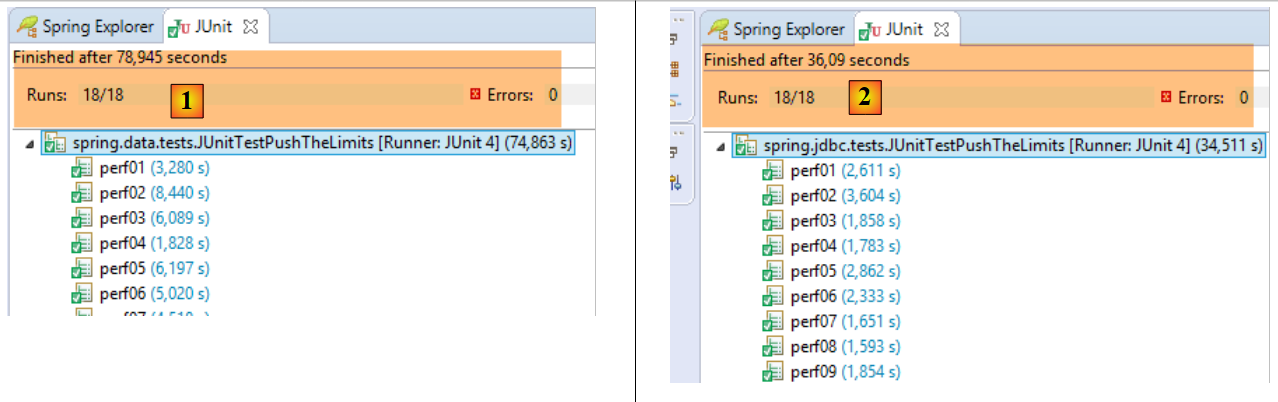
Task: Close the JUnit tab in 78,945 seconds panel
Action: (251, 27)
